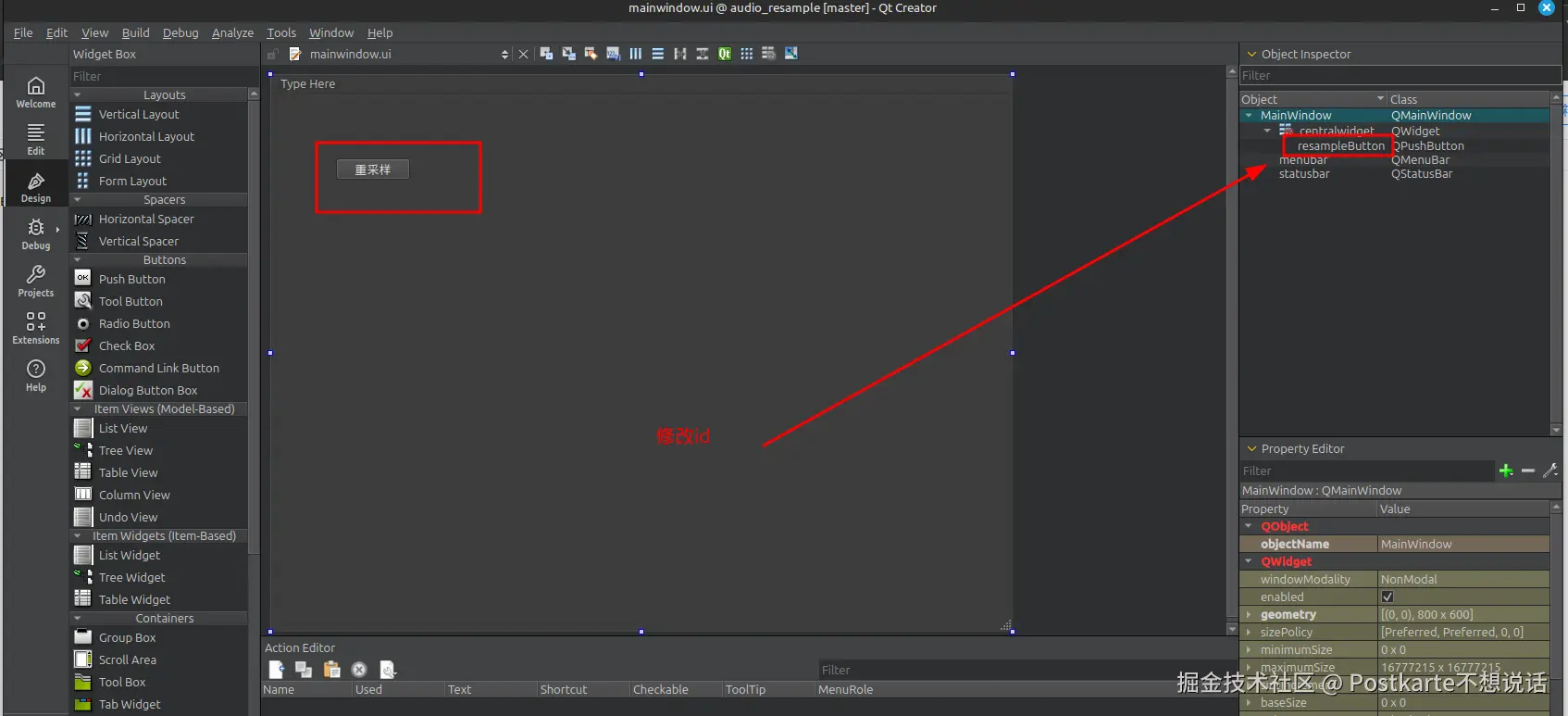Collapse the Layouts category in Widget Box
Viewport: 1568px width, 716px height.
[78, 95]
